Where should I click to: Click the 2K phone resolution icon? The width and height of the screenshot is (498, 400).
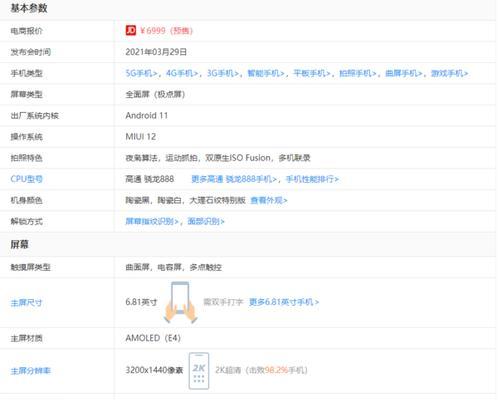pos(199,371)
